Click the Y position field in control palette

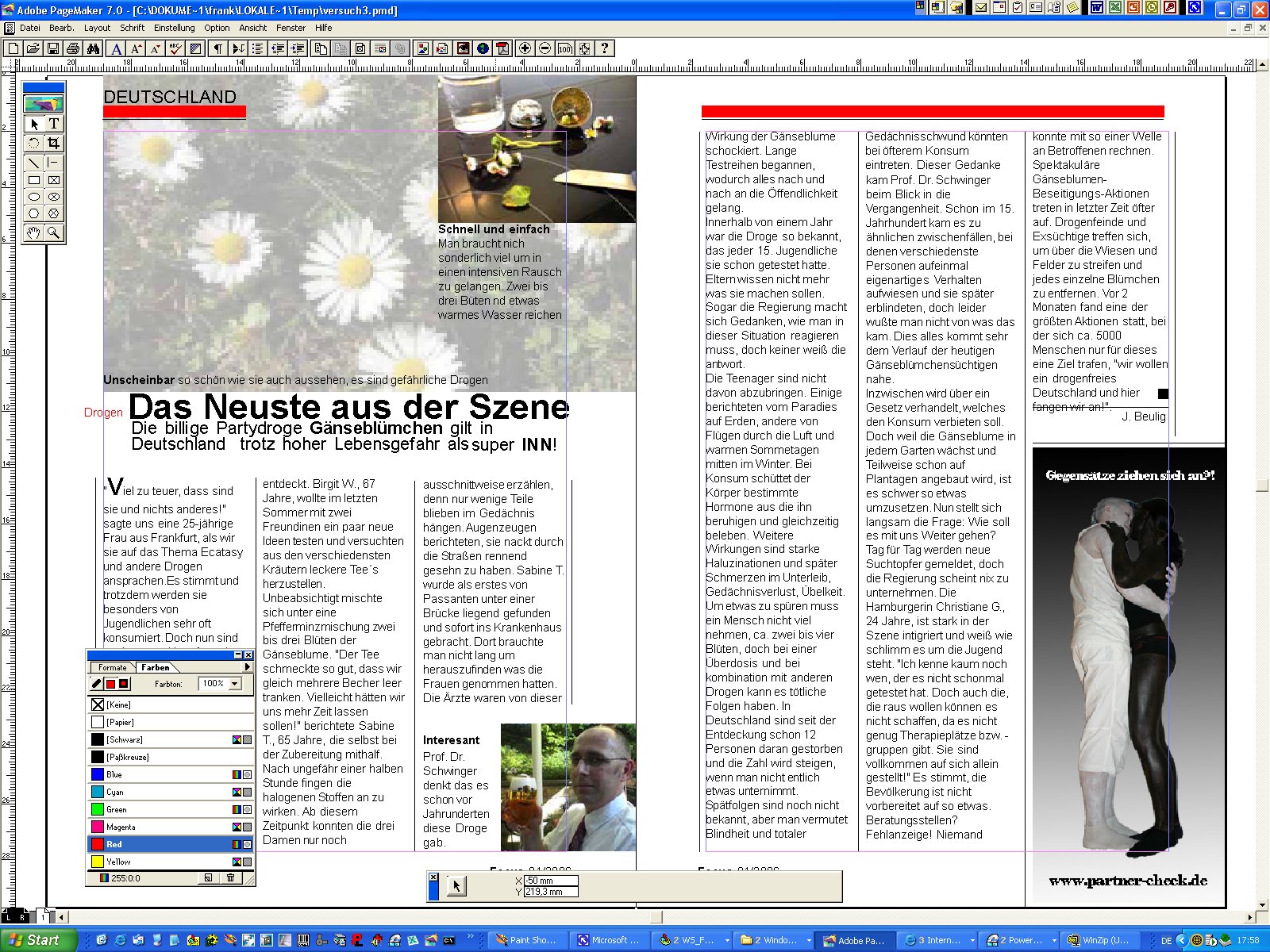(551, 892)
